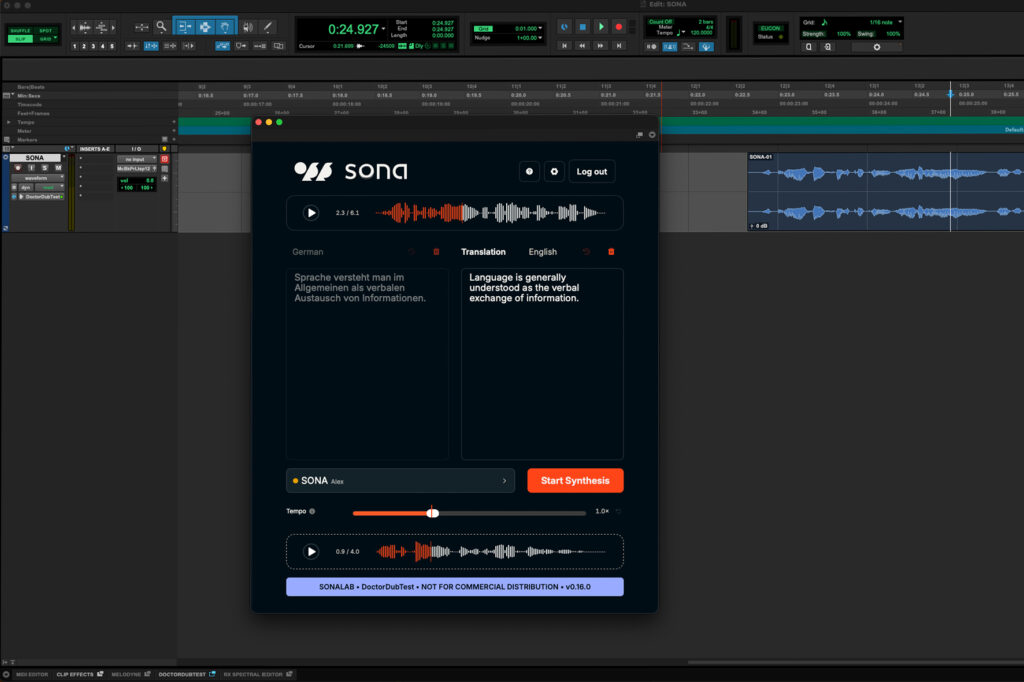Screen dimensions: 1024x682
Task: Click Return to Zero transport button
Action: coord(564,46)
